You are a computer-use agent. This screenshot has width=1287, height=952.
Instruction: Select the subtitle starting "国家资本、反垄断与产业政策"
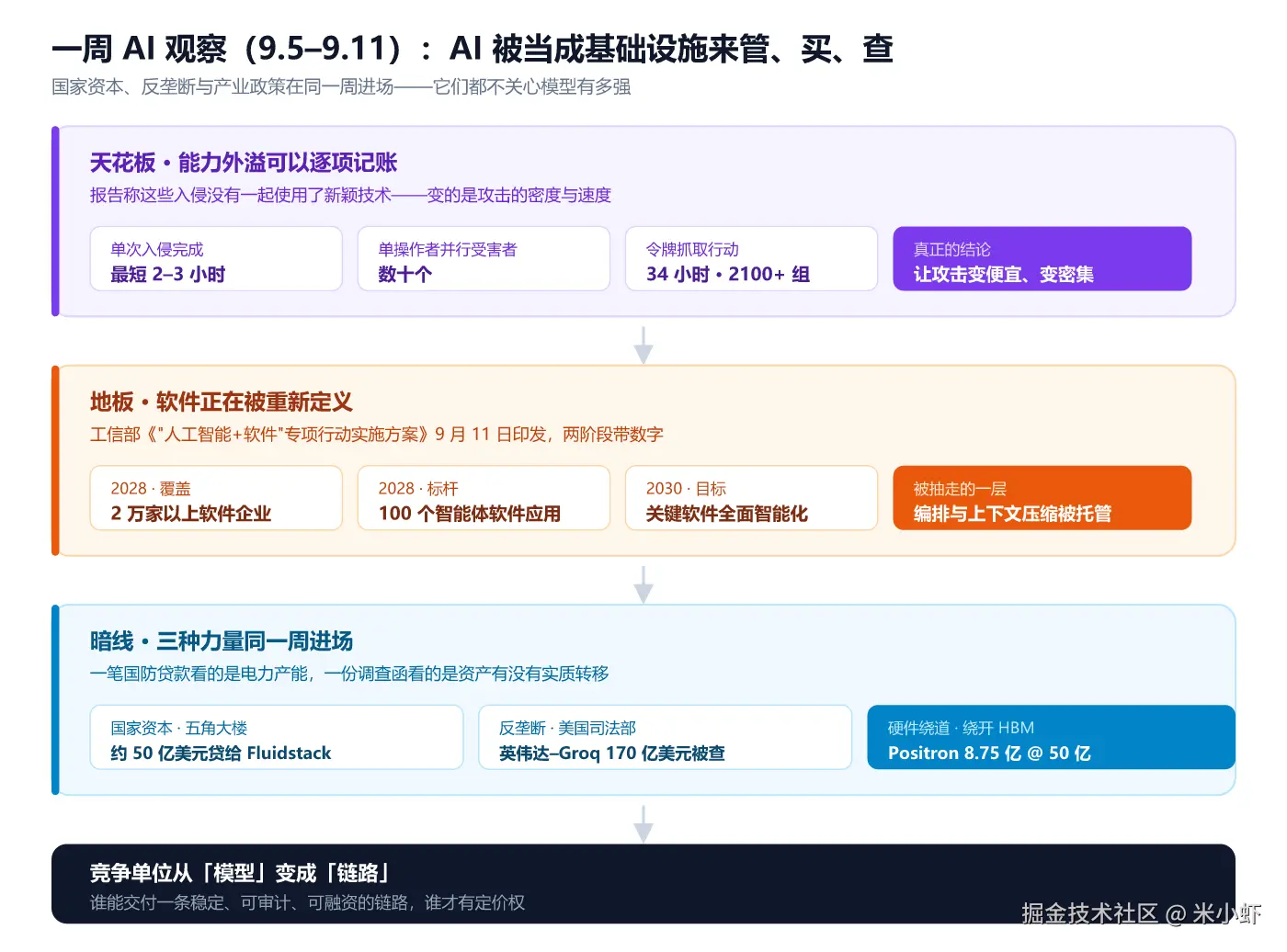(341, 87)
